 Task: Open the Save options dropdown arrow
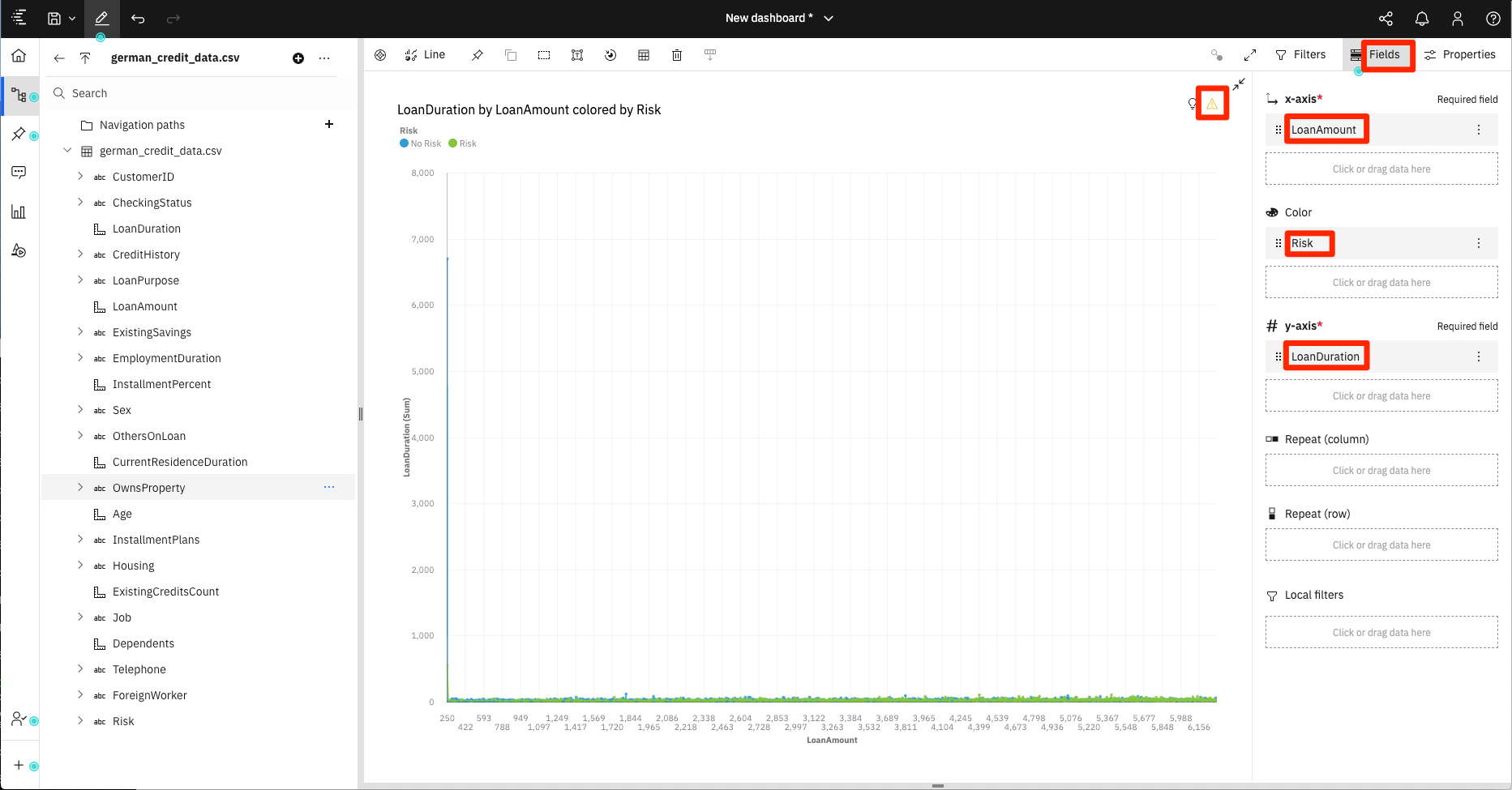(x=72, y=19)
